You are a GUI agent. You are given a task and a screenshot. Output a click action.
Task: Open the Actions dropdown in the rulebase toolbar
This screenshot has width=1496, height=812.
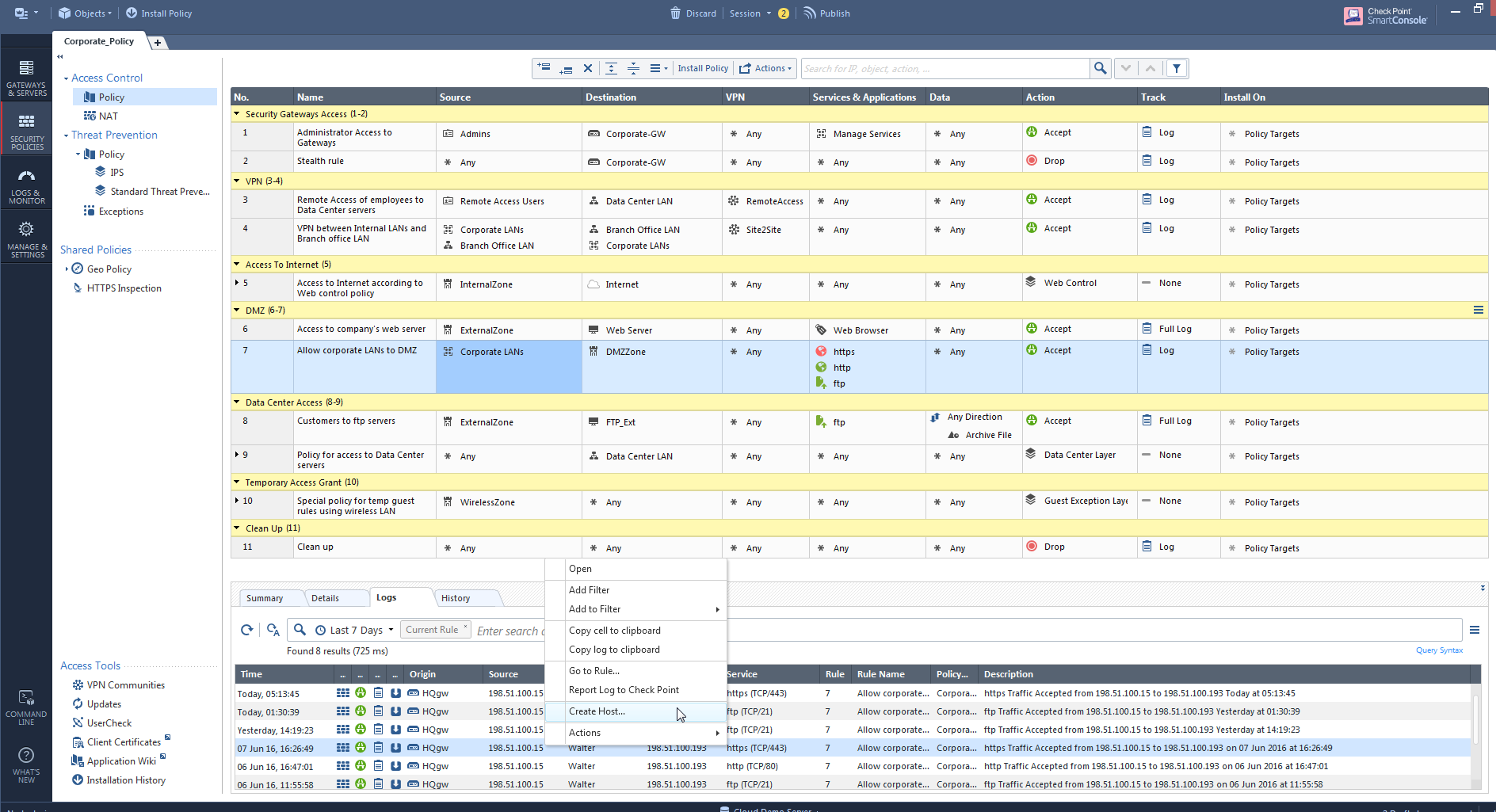click(765, 68)
